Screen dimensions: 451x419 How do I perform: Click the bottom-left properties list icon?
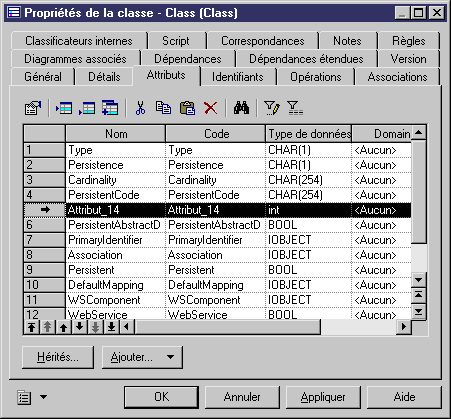[x=24, y=397]
